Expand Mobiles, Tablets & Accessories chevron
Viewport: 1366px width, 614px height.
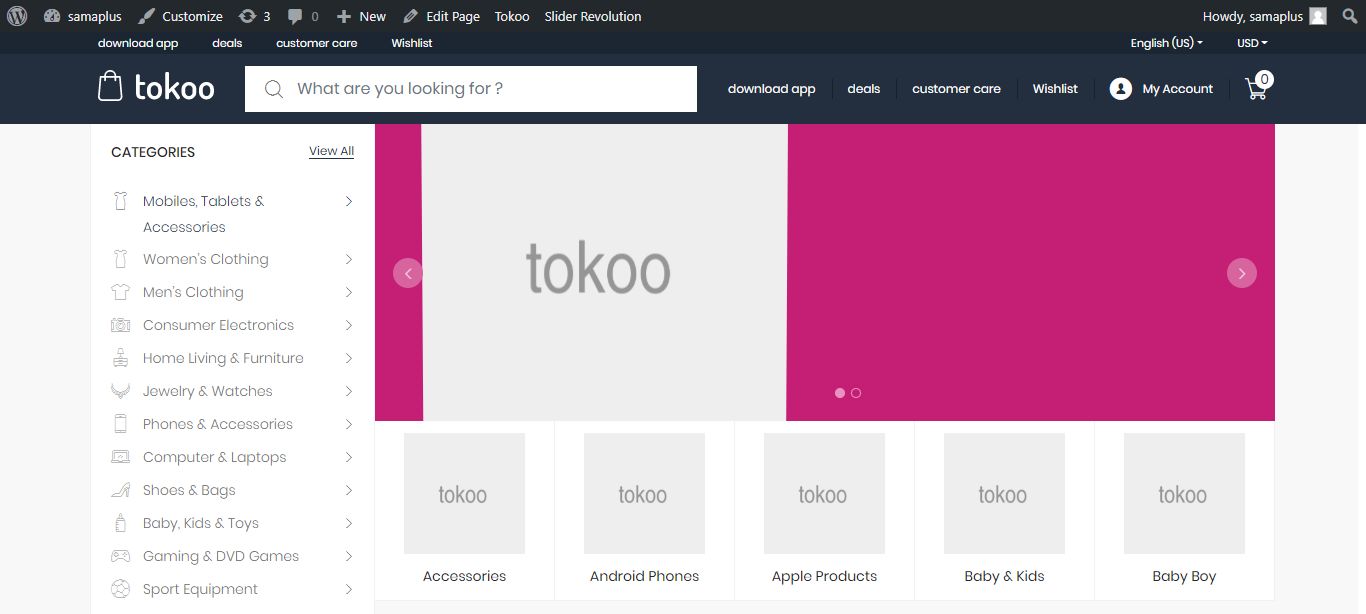349,201
